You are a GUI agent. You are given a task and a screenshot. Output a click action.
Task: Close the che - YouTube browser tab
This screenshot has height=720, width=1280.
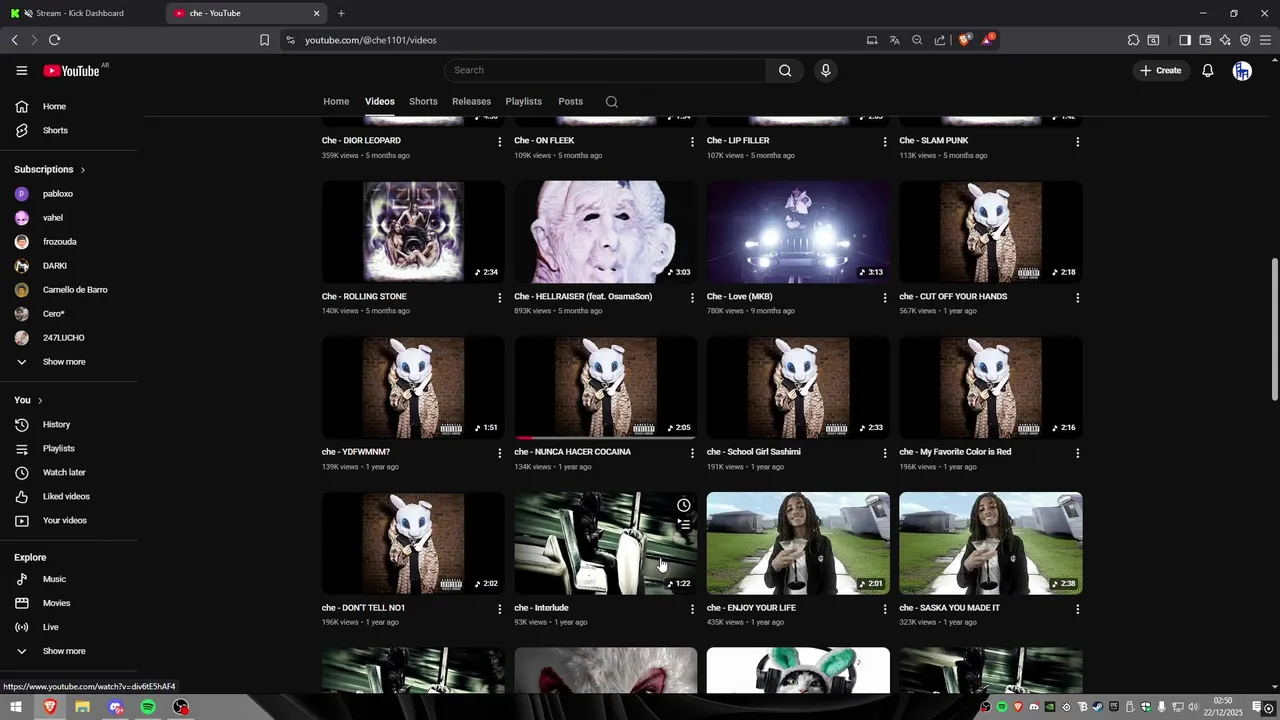pos(317,13)
